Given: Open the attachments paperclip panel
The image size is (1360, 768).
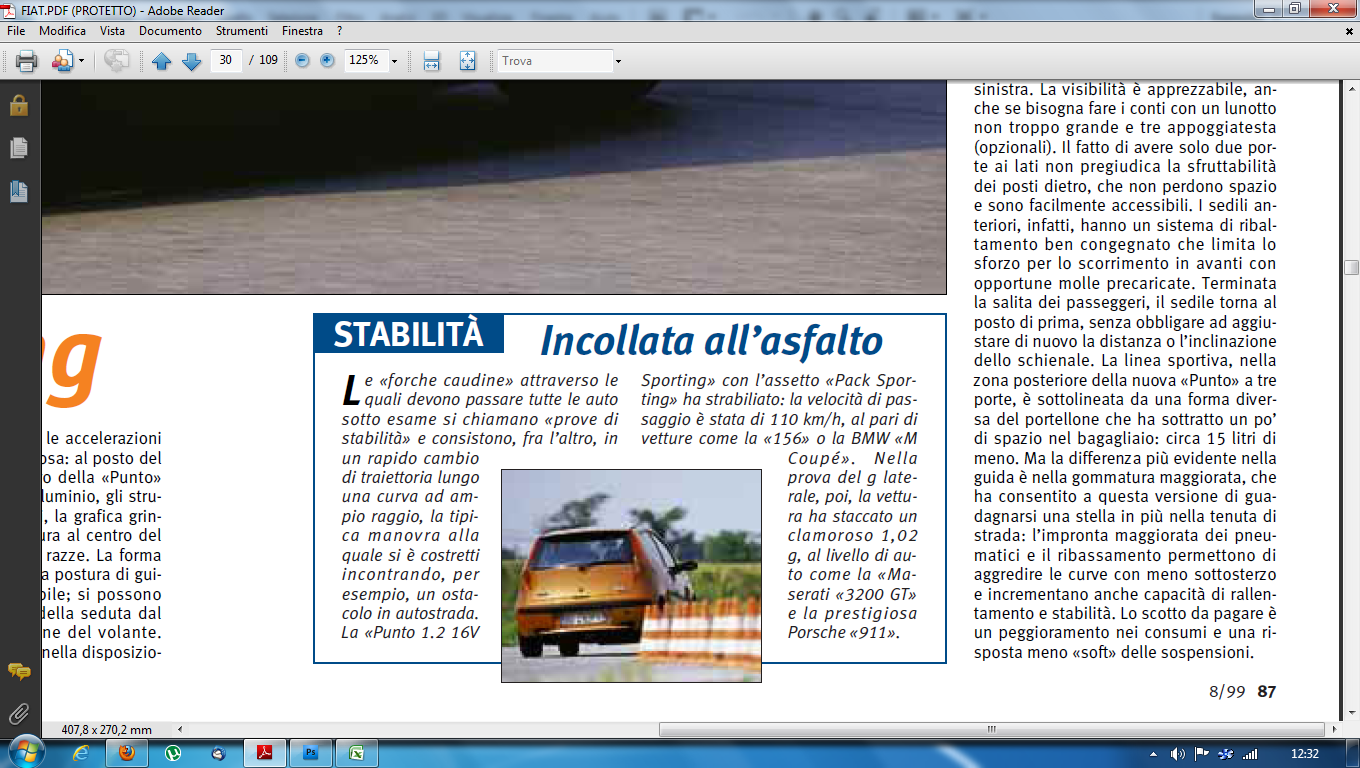Looking at the screenshot, I should click(x=19, y=713).
